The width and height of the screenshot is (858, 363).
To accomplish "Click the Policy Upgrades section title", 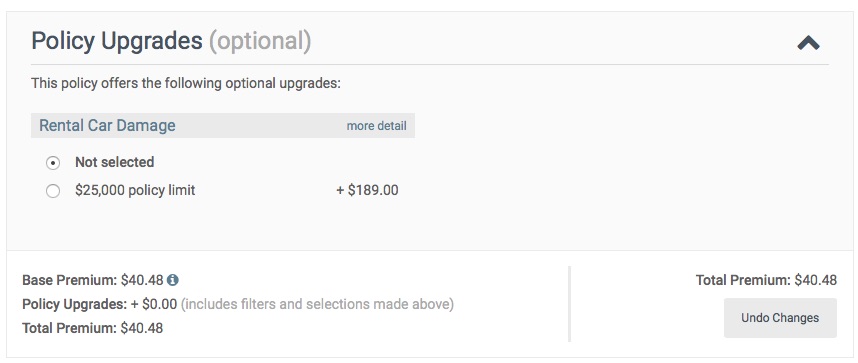I will pos(117,42).
